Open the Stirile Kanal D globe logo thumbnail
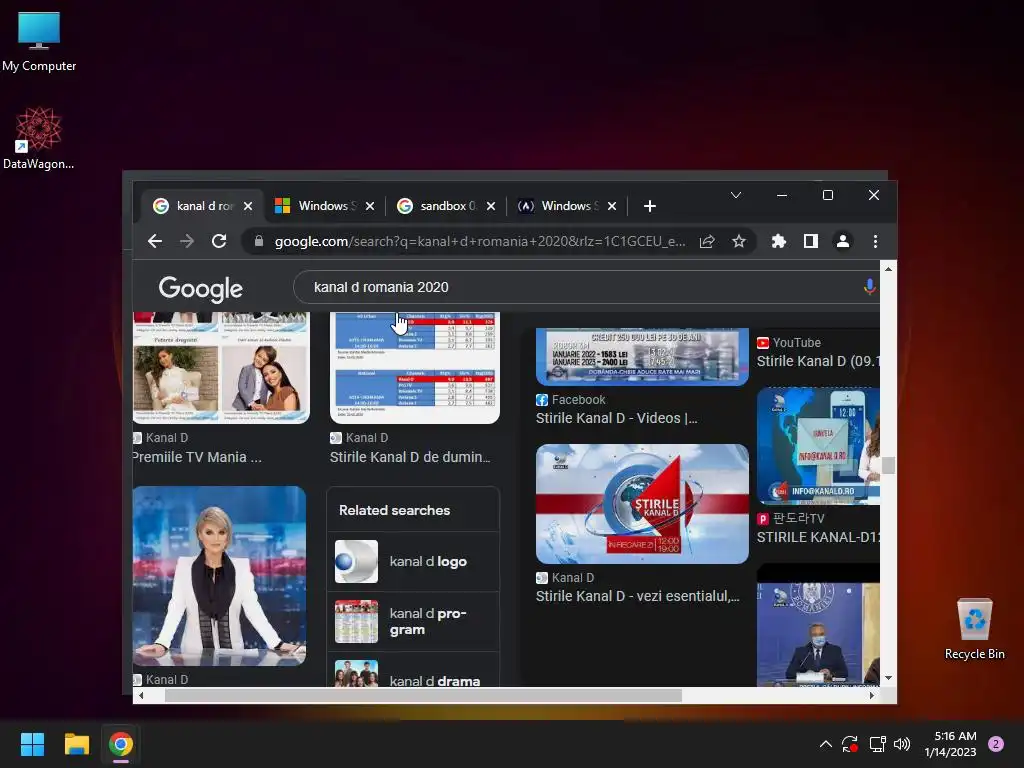Screen dimensions: 1024x768 tap(642, 504)
